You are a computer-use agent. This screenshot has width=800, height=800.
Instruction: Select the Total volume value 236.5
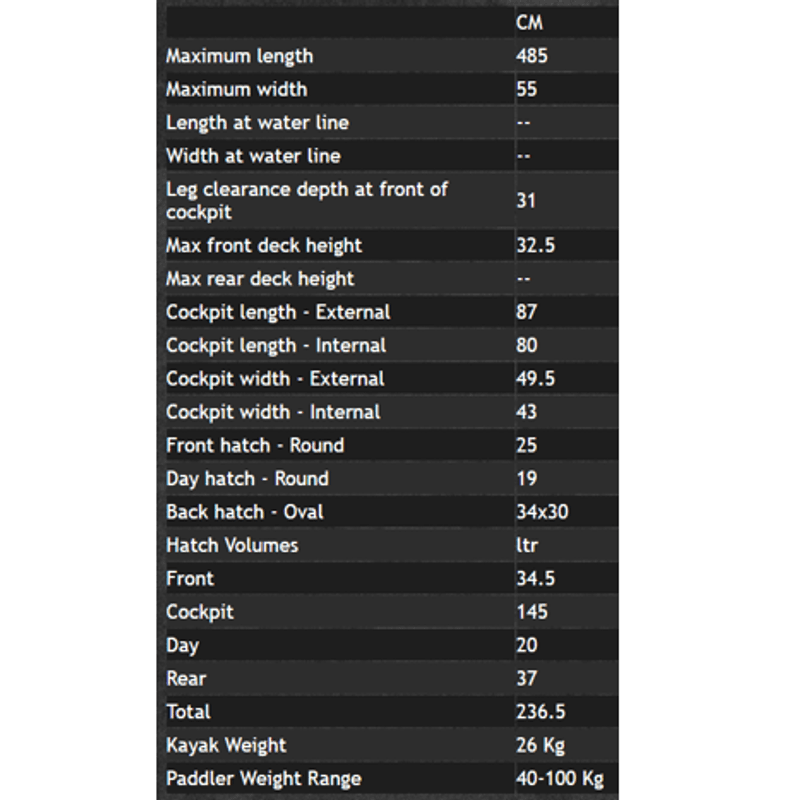540,712
